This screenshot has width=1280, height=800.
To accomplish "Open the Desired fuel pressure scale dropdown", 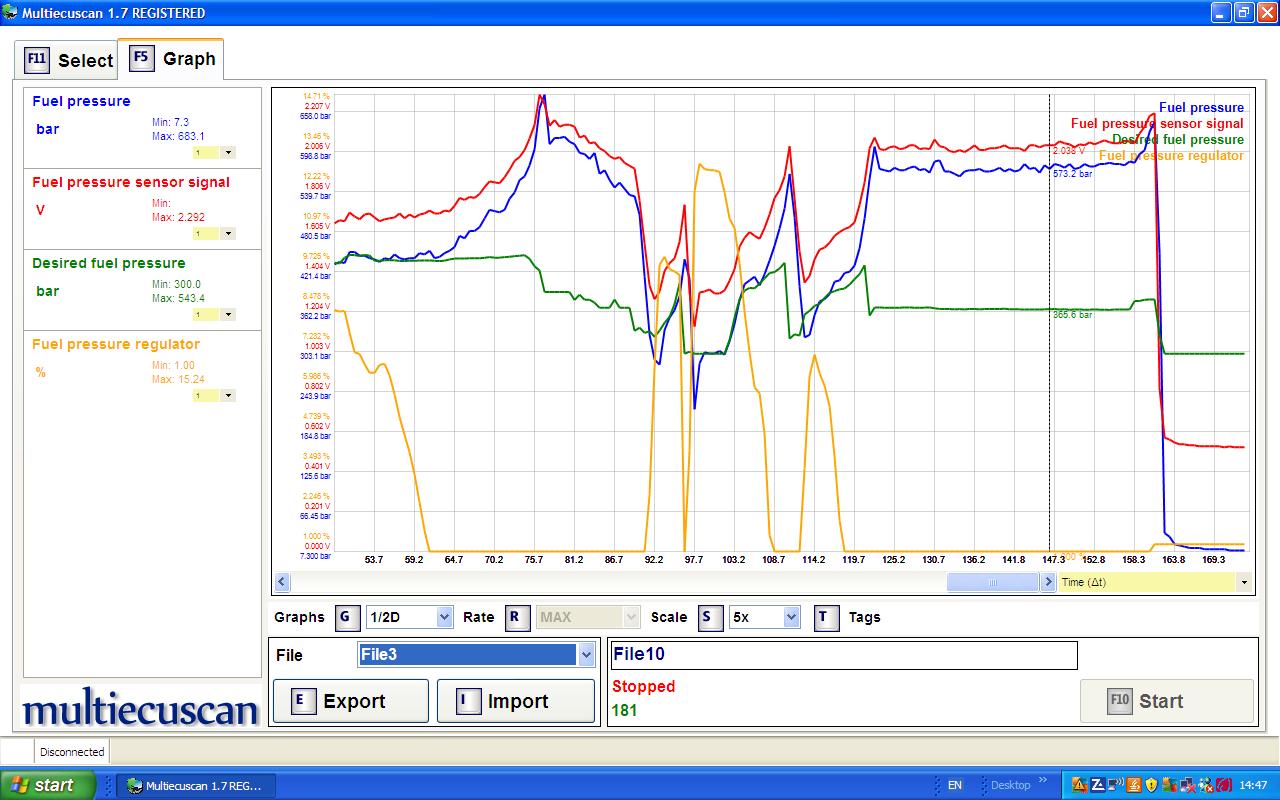I will point(228,315).
